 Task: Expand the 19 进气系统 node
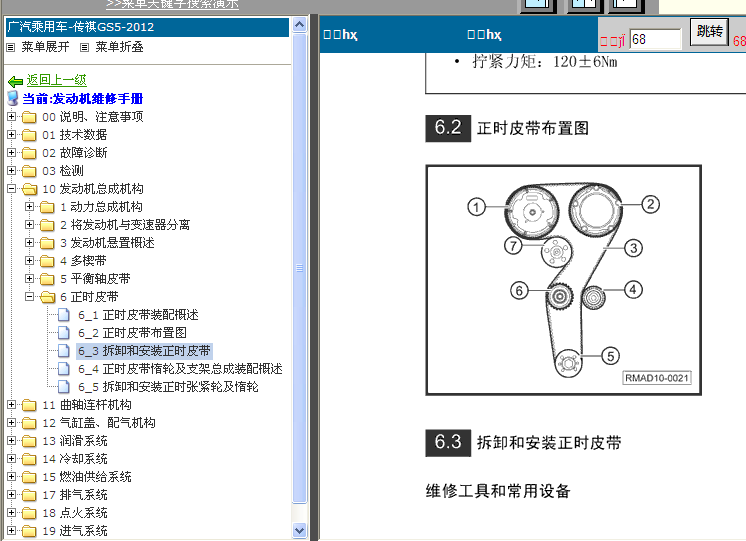[11, 531]
